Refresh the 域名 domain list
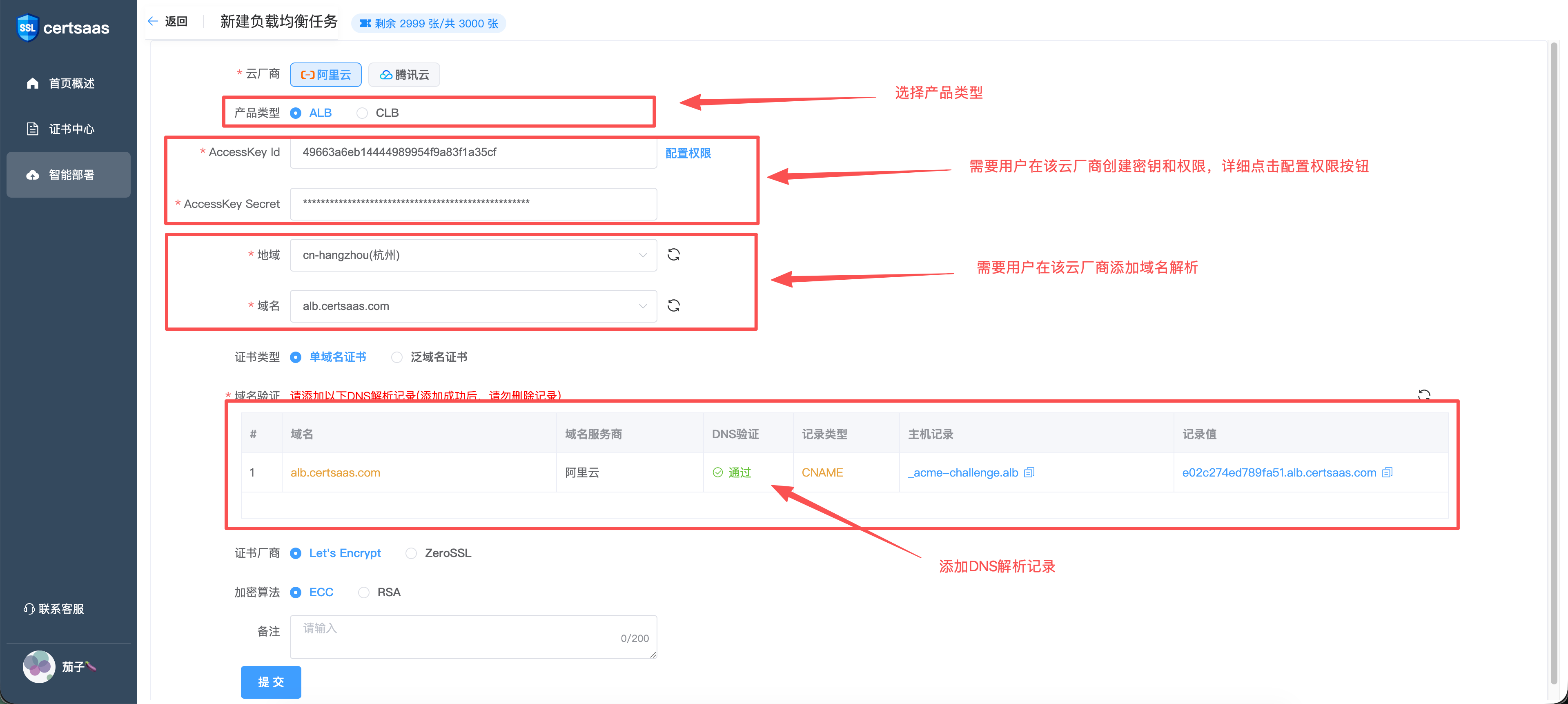Image resolution: width=1568 pixels, height=704 pixels. pos(674,306)
